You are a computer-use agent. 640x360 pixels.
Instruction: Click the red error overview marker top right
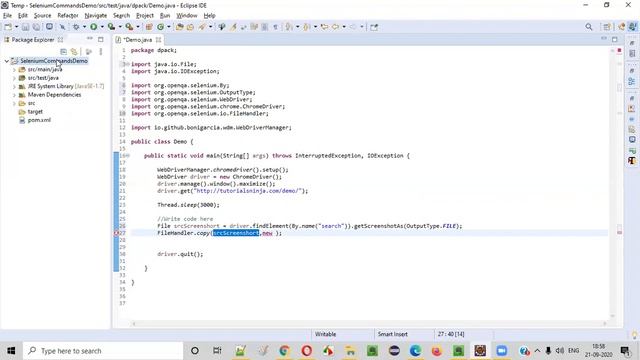(619, 51)
